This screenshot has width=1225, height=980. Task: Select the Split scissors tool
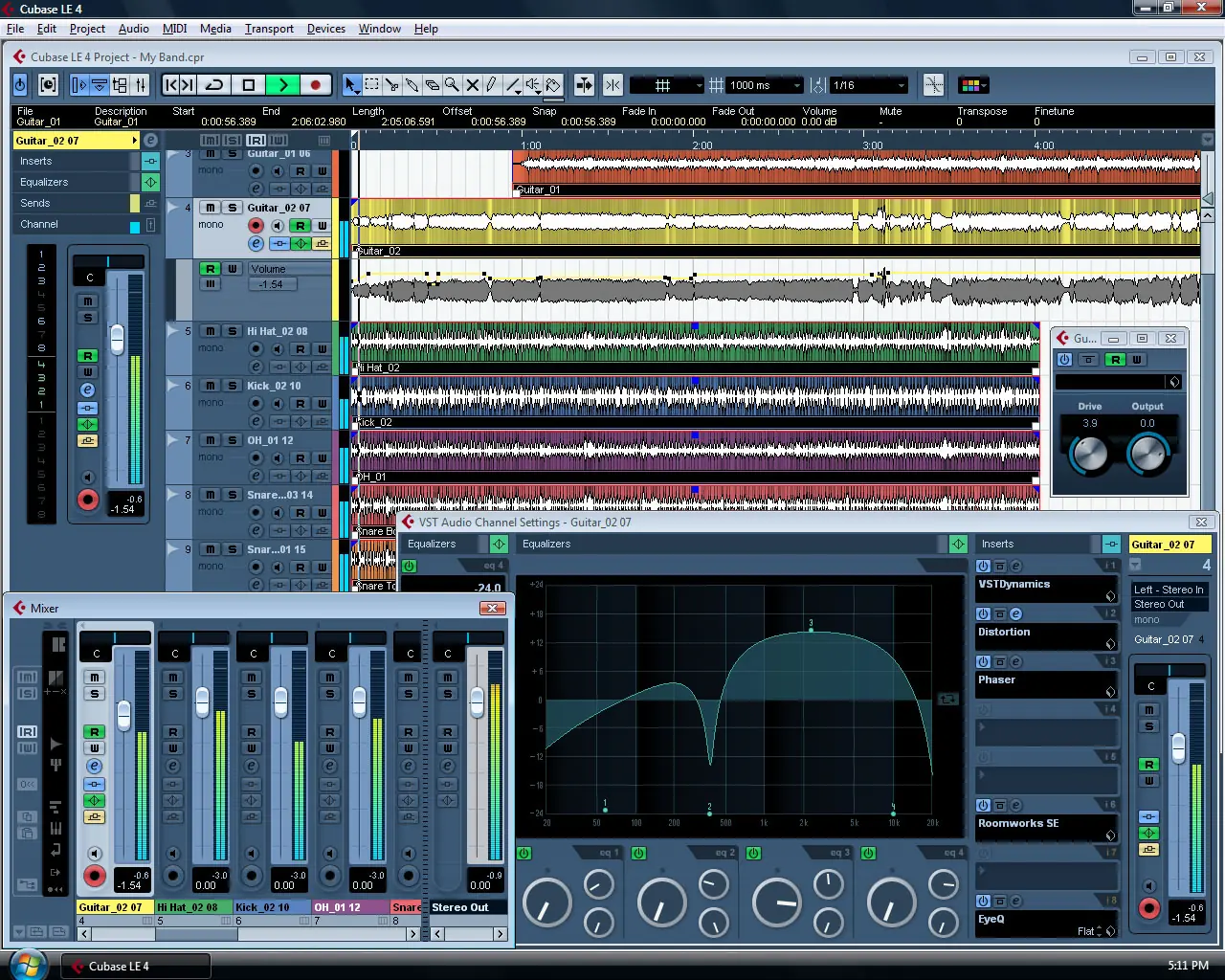(x=391, y=85)
